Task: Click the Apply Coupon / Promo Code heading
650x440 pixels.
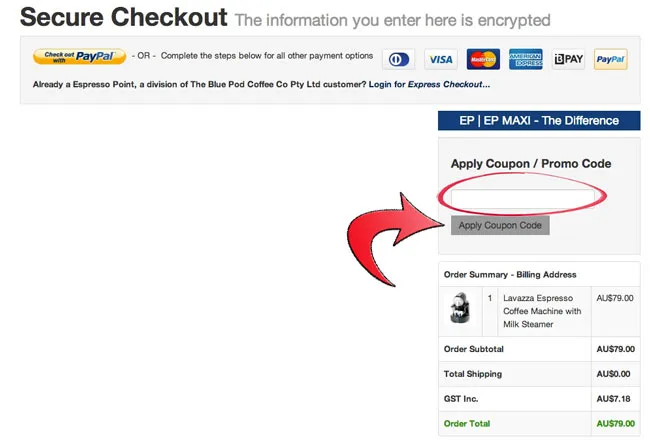Action: point(531,164)
